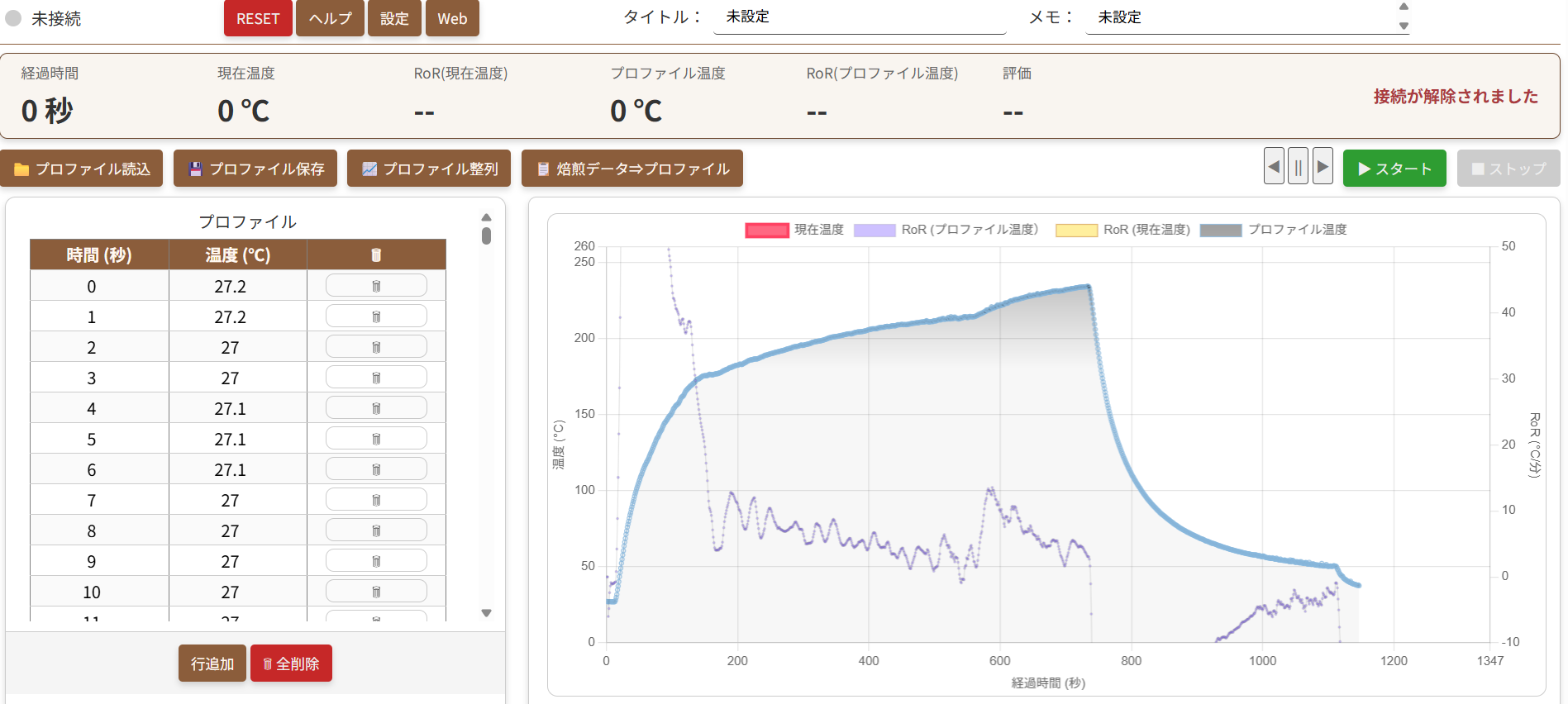The image size is (1568, 704).
Task: Delete the profile row for time 6
Action: [x=376, y=469]
